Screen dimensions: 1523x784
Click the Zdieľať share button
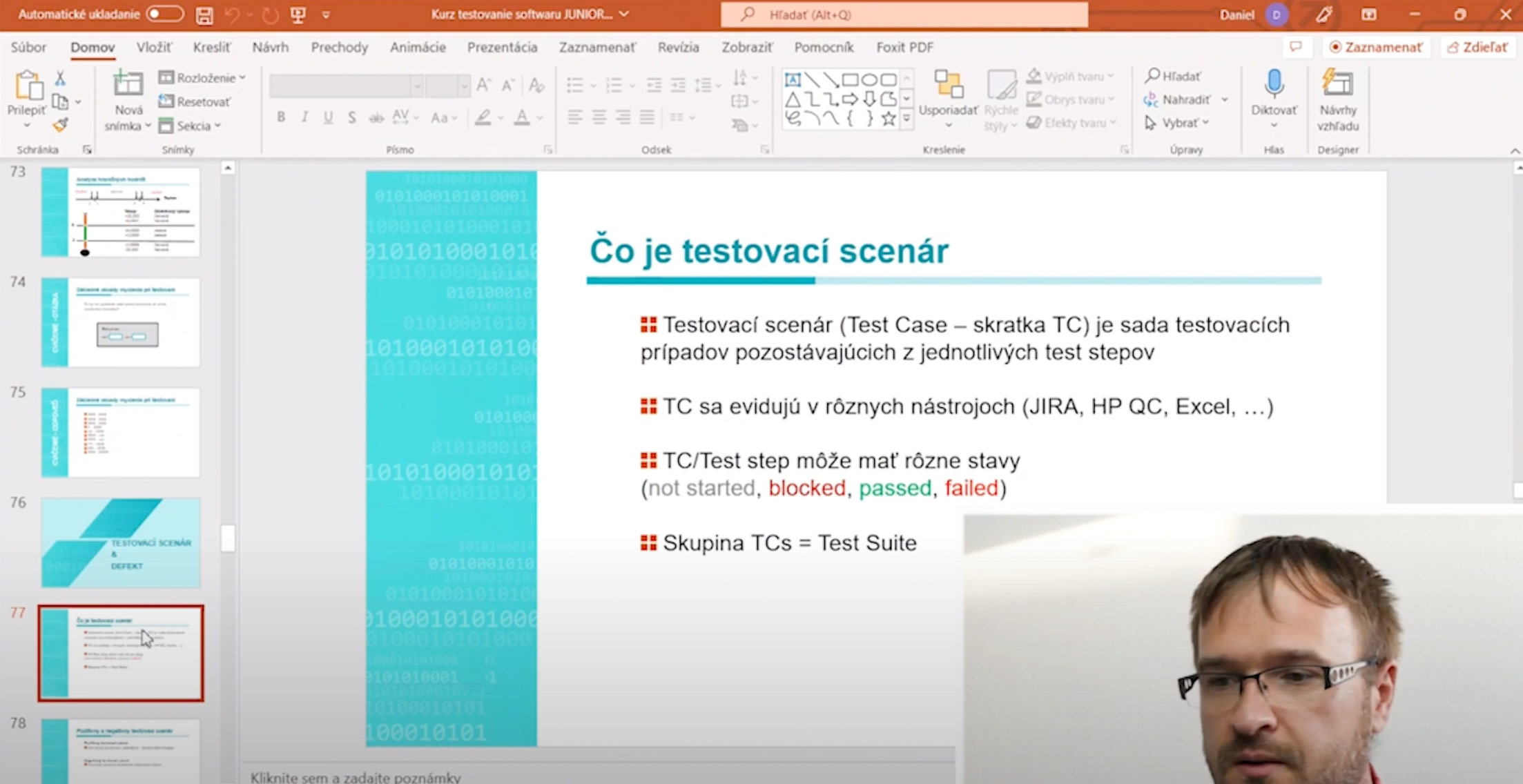(1477, 47)
